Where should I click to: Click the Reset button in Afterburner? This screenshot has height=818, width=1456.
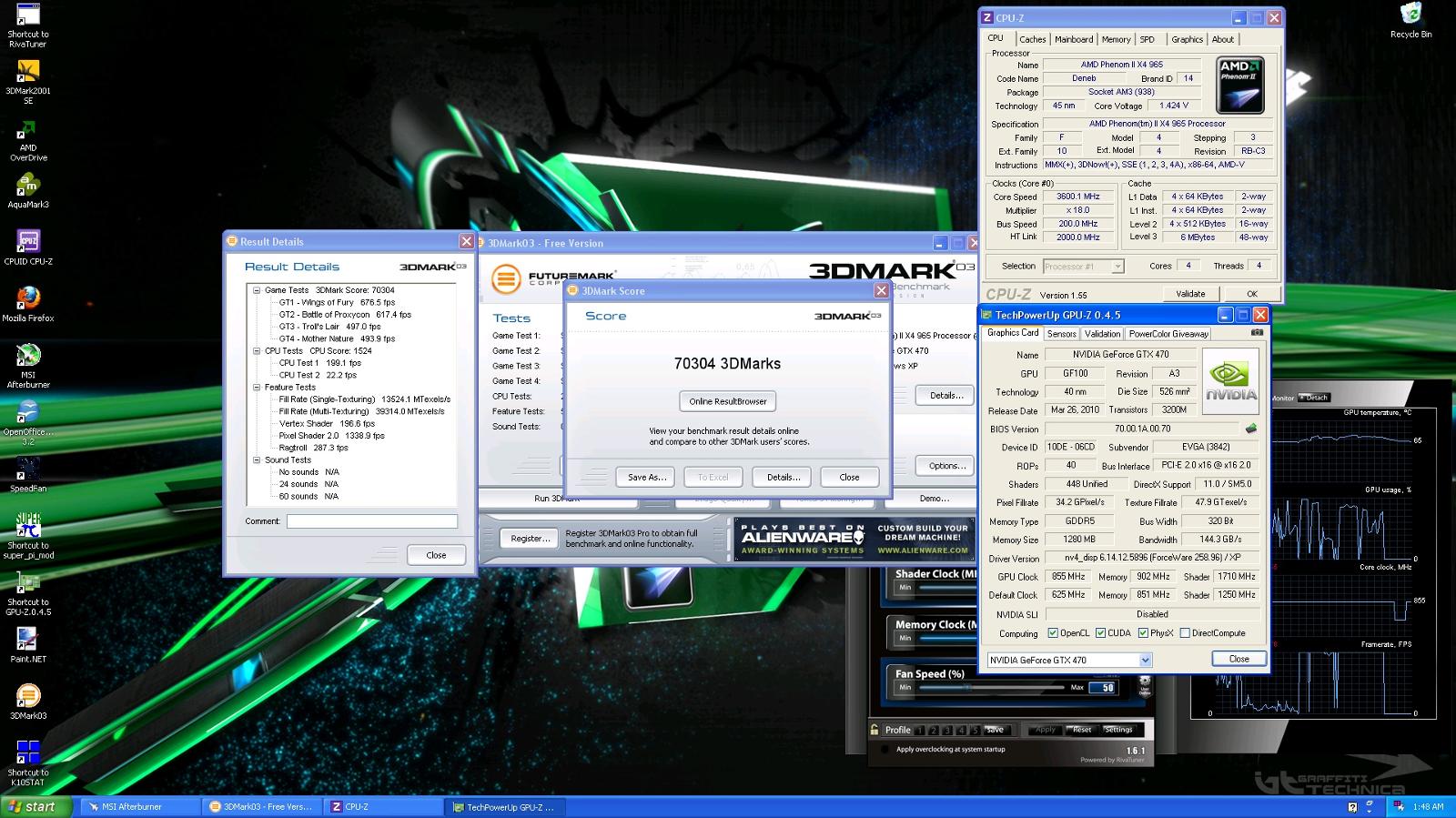coord(1081,730)
